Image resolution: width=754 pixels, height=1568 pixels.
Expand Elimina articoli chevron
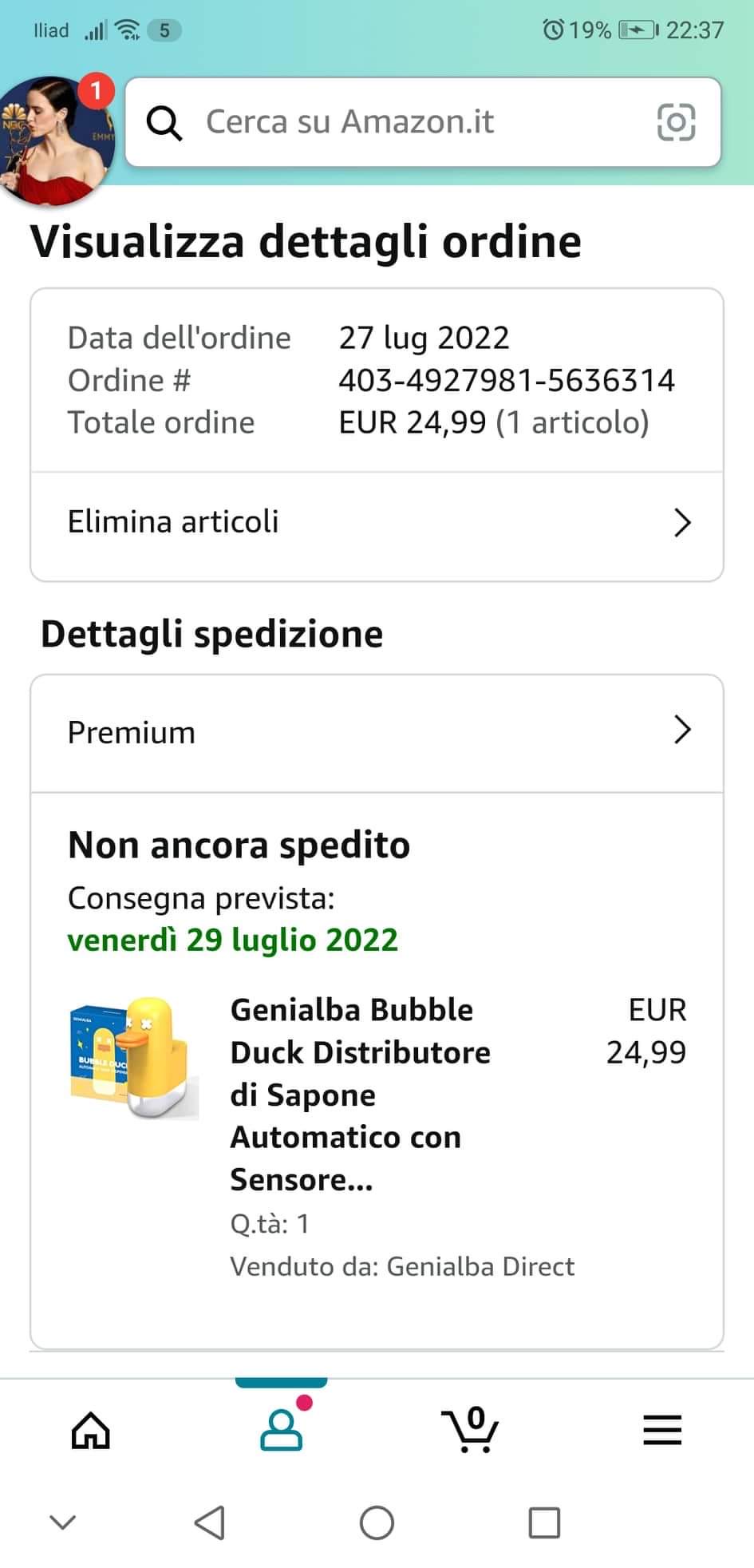click(682, 522)
